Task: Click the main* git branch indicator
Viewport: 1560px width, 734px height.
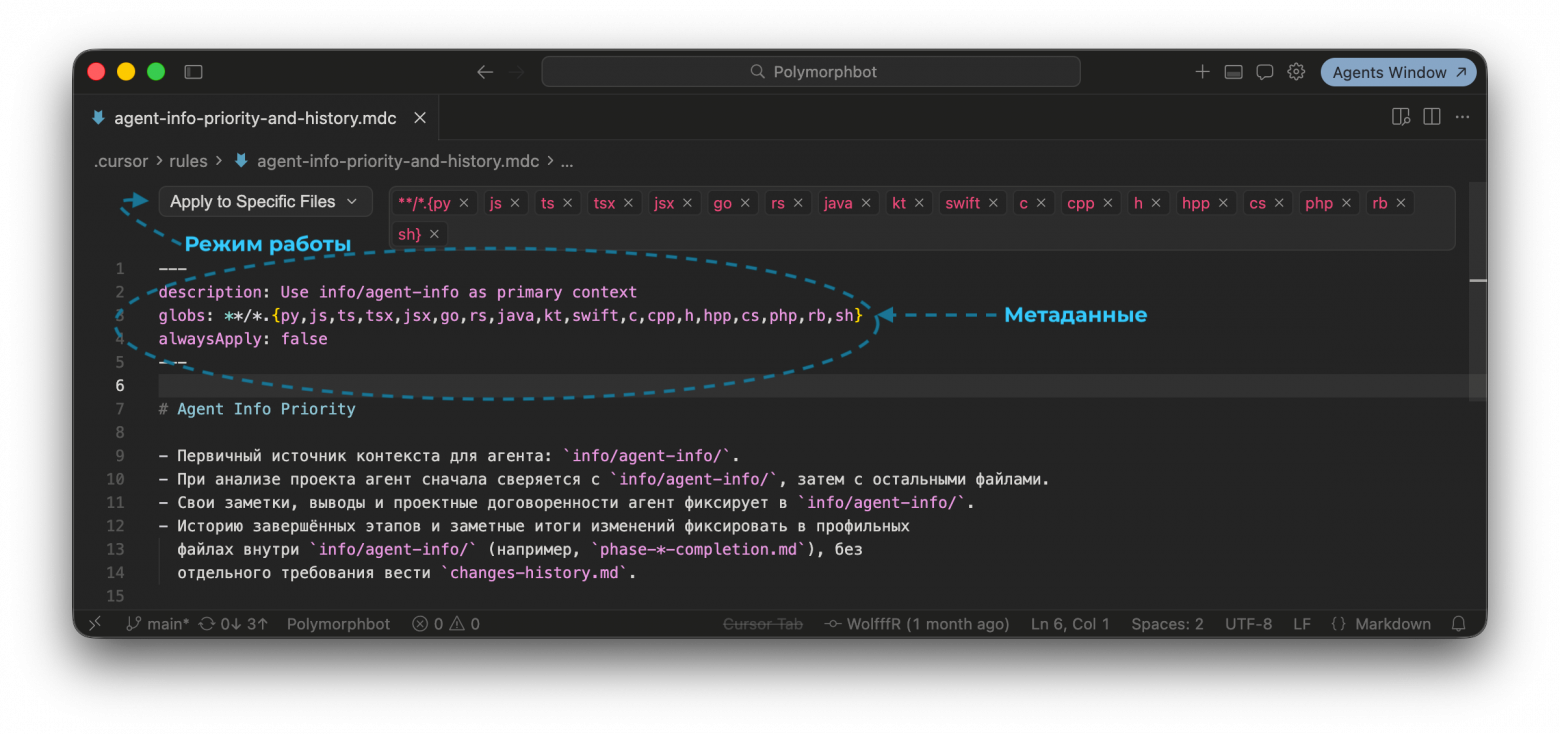Action: click(x=157, y=624)
